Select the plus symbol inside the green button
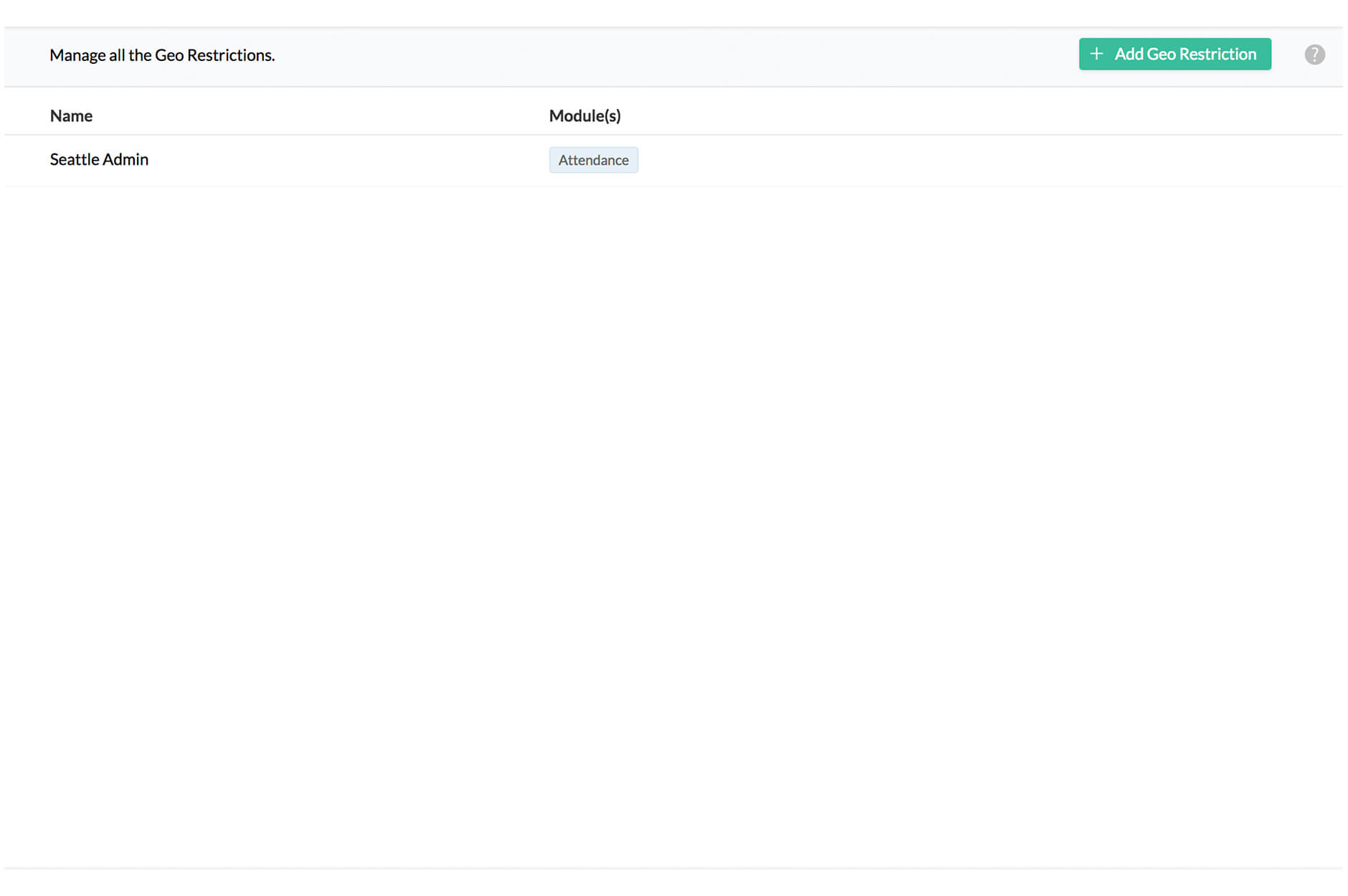The width and height of the screenshot is (1348, 896). (x=1096, y=53)
